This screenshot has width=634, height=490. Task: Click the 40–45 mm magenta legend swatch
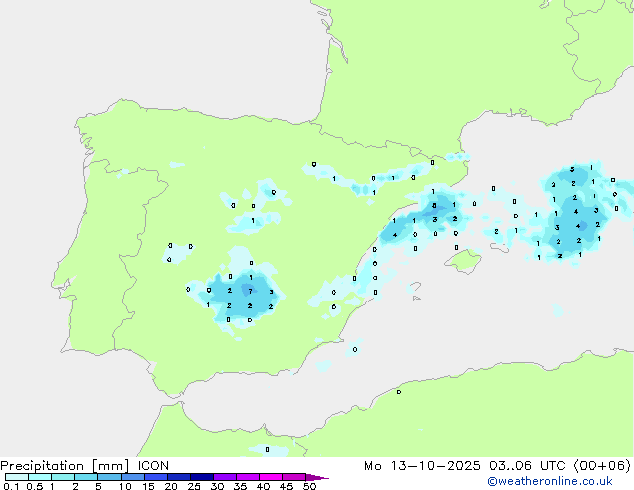click(271, 477)
